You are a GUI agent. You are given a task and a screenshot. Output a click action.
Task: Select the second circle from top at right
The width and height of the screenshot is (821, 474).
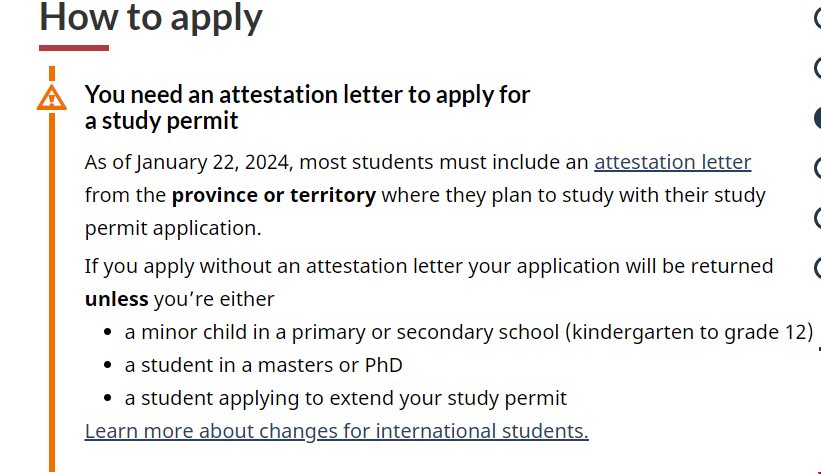pyautogui.click(x=816, y=68)
